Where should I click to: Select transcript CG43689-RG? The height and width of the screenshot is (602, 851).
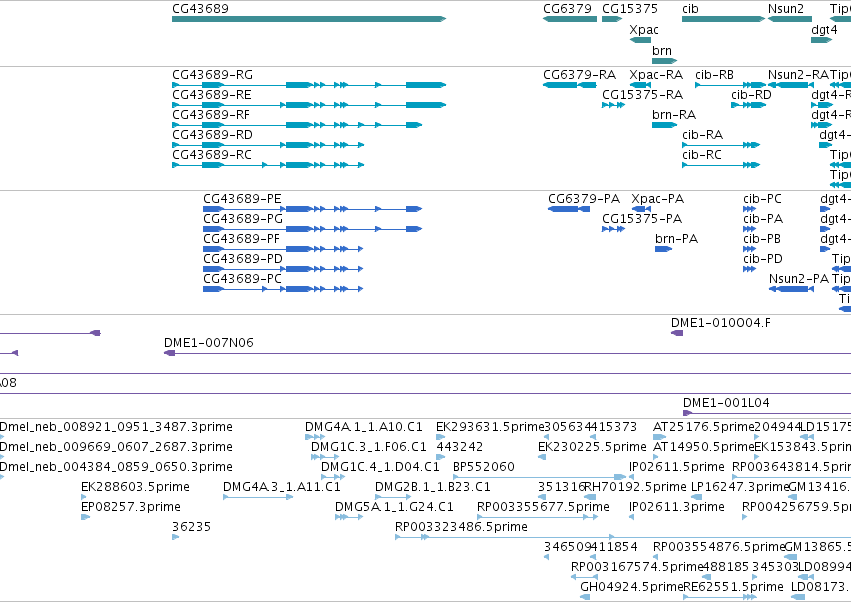pyautogui.click(x=309, y=85)
